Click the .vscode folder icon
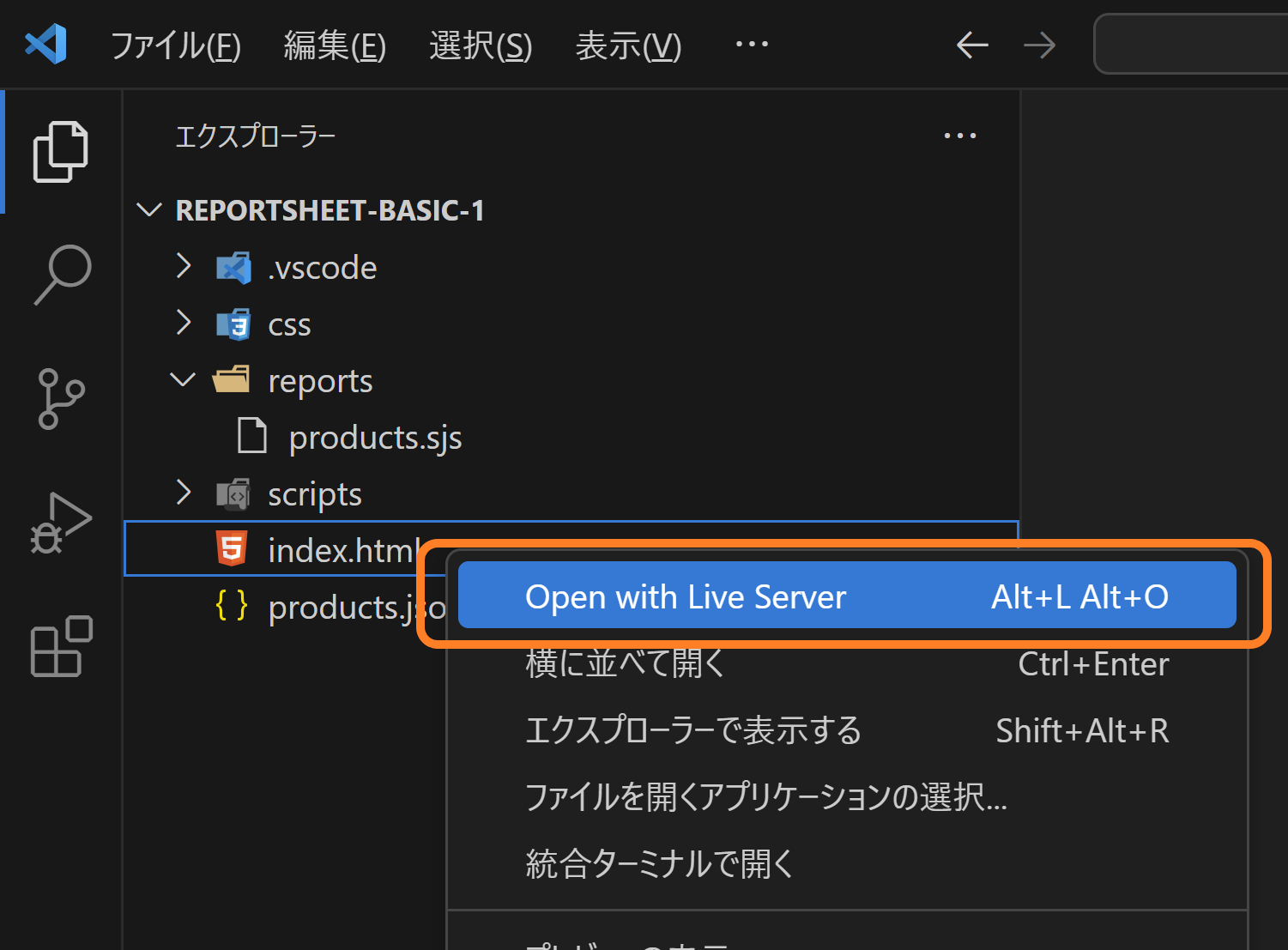 coord(233,268)
